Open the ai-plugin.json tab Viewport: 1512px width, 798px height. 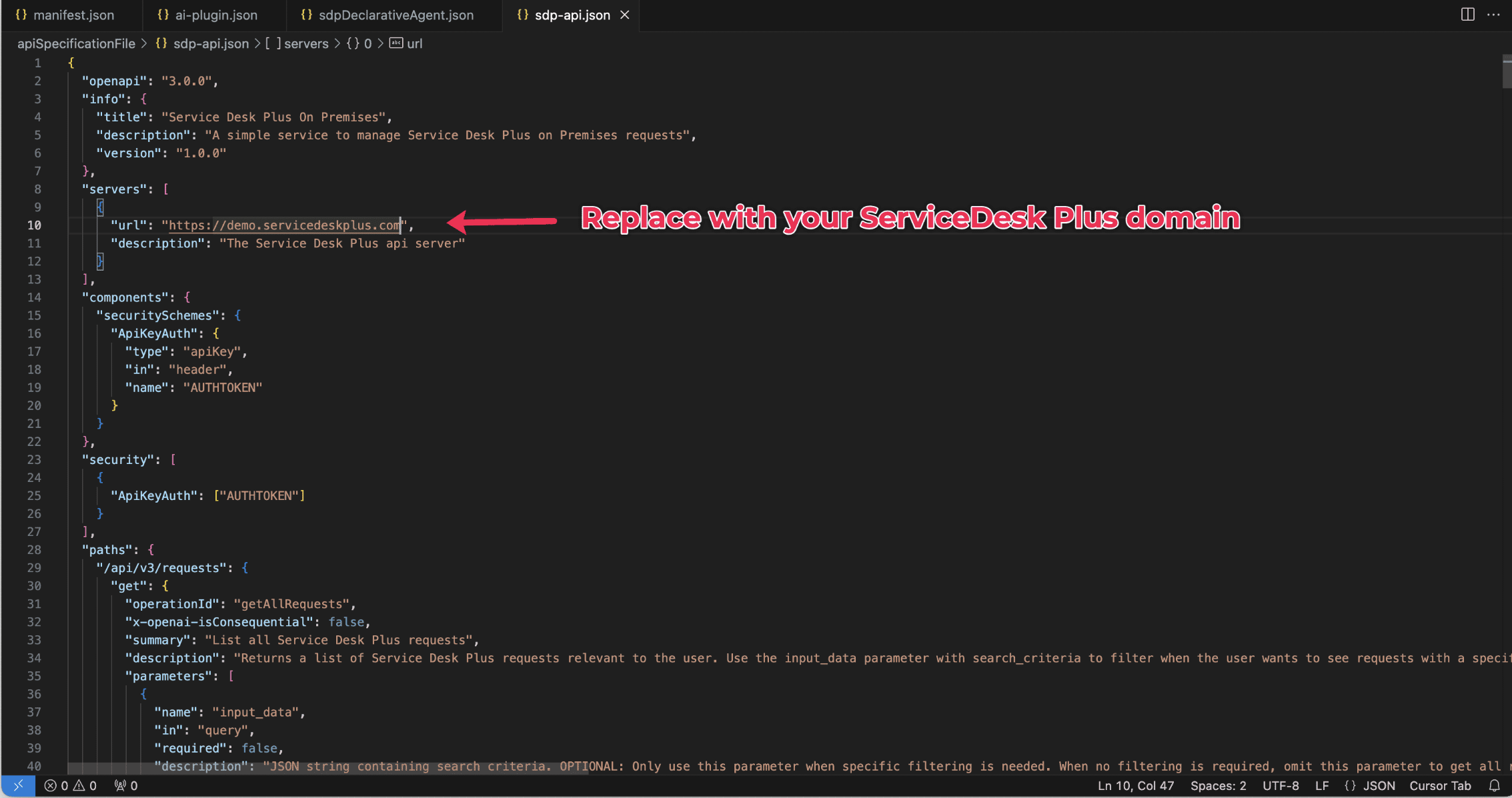[x=207, y=15]
